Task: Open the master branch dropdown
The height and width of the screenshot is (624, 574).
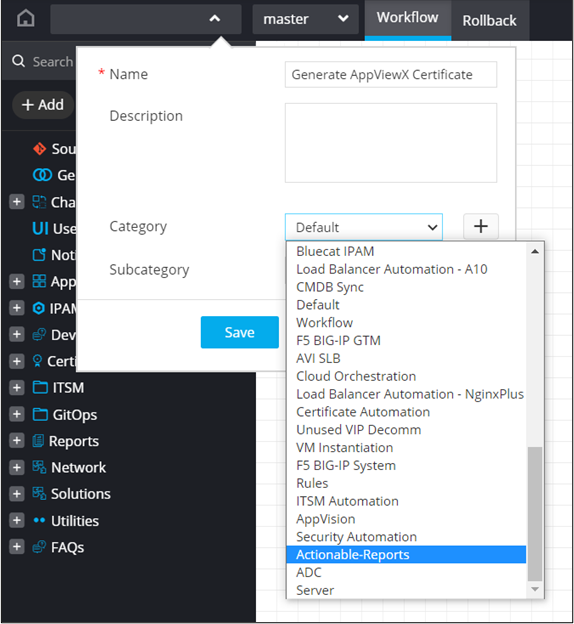Action: (x=305, y=19)
